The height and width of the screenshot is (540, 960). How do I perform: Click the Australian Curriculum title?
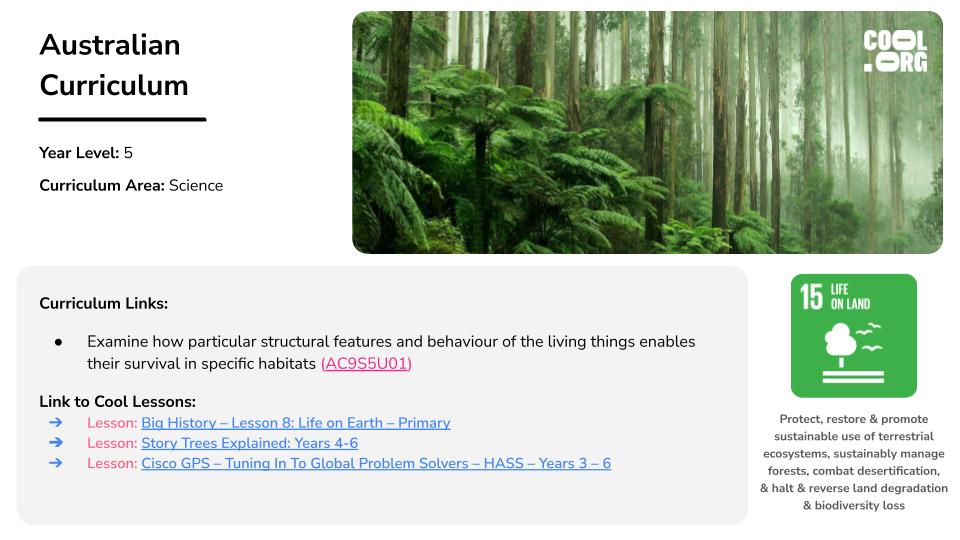(113, 65)
